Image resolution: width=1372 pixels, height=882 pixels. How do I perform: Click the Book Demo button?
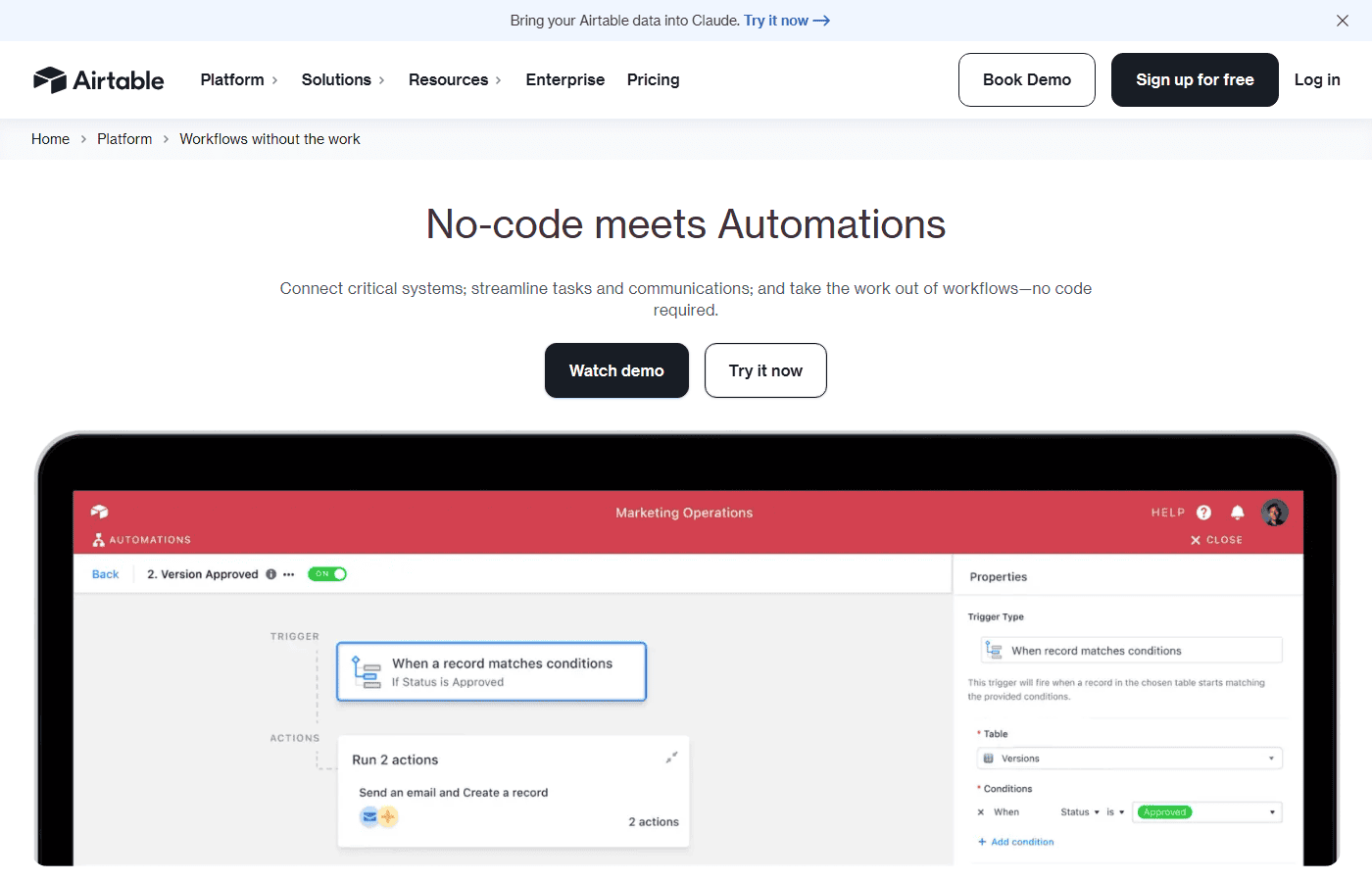(x=1027, y=79)
